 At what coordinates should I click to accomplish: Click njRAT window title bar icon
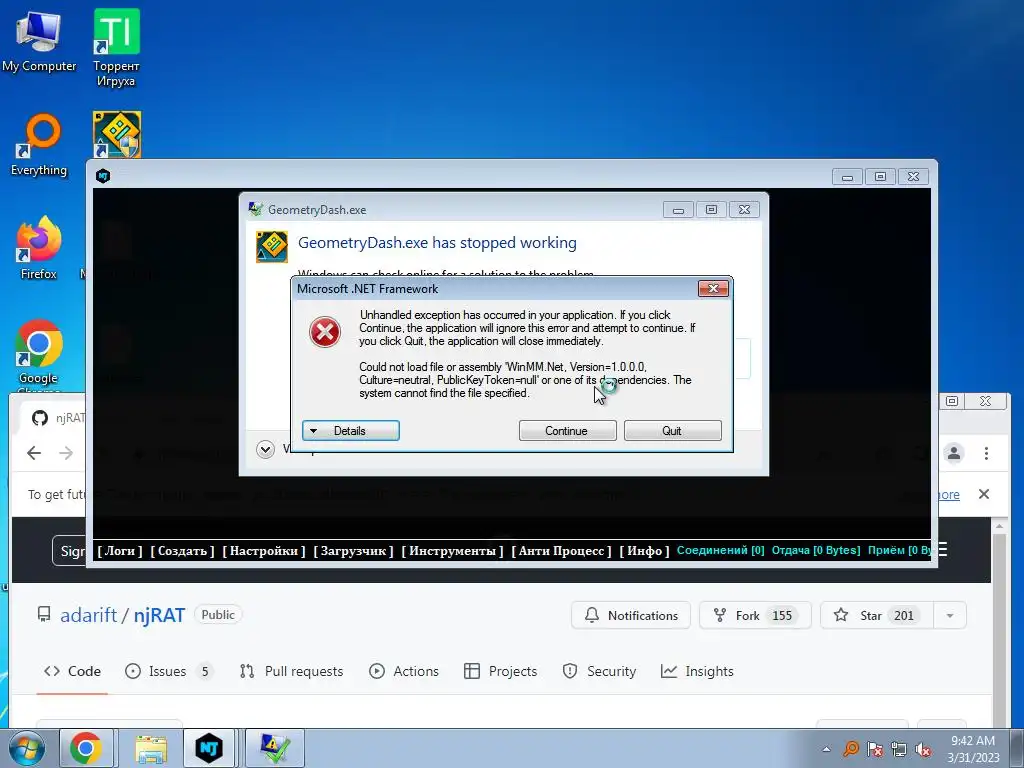click(103, 176)
